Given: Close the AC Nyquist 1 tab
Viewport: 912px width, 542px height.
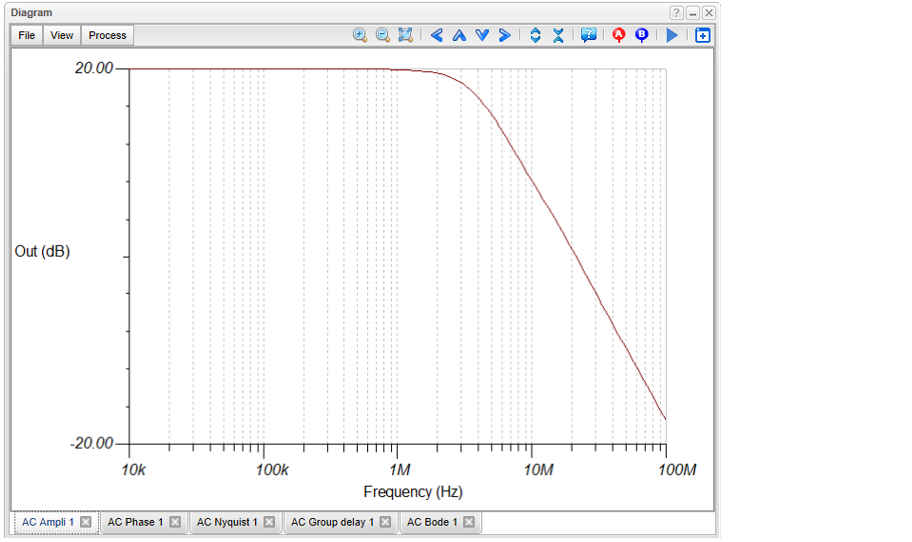Looking at the screenshot, I should click(x=269, y=522).
